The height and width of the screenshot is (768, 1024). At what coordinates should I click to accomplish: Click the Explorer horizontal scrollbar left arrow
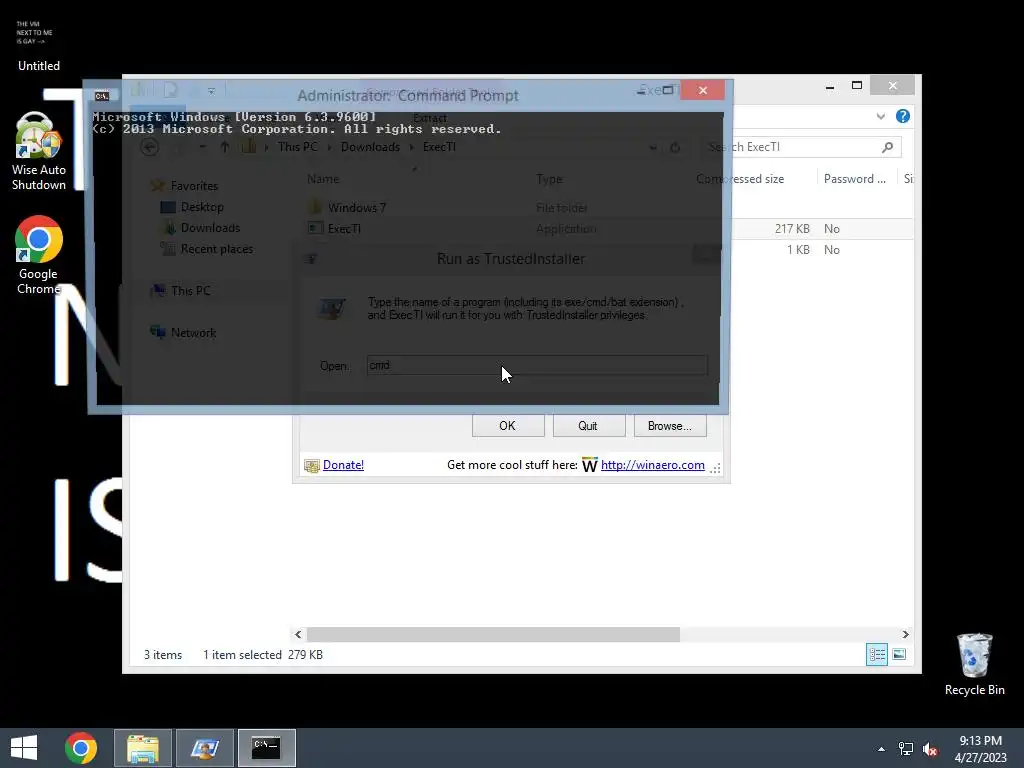[x=298, y=634]
